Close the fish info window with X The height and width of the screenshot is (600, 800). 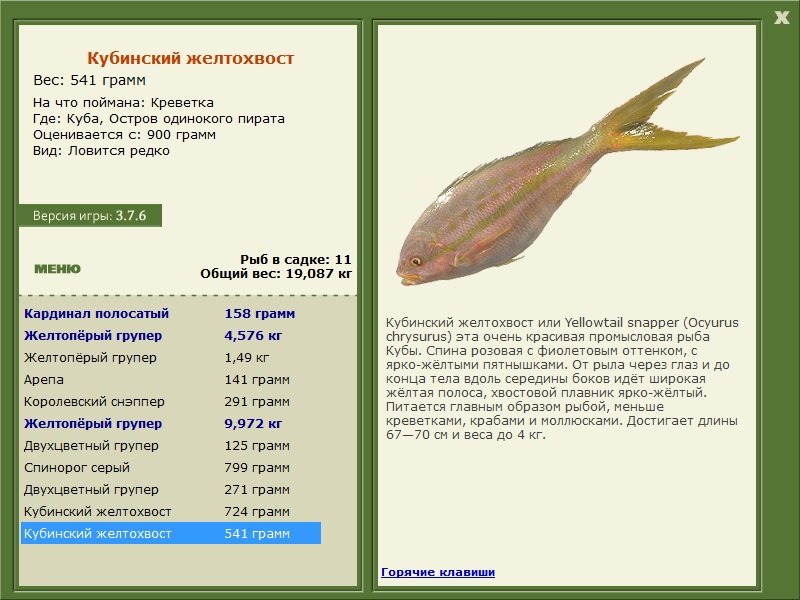[781, 18]
